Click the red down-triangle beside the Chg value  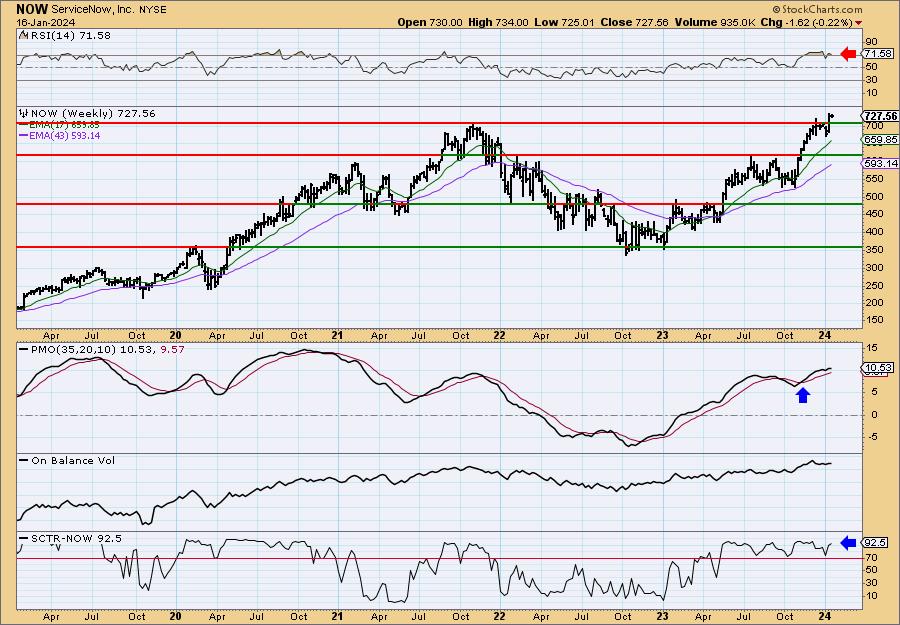point(858,23)
